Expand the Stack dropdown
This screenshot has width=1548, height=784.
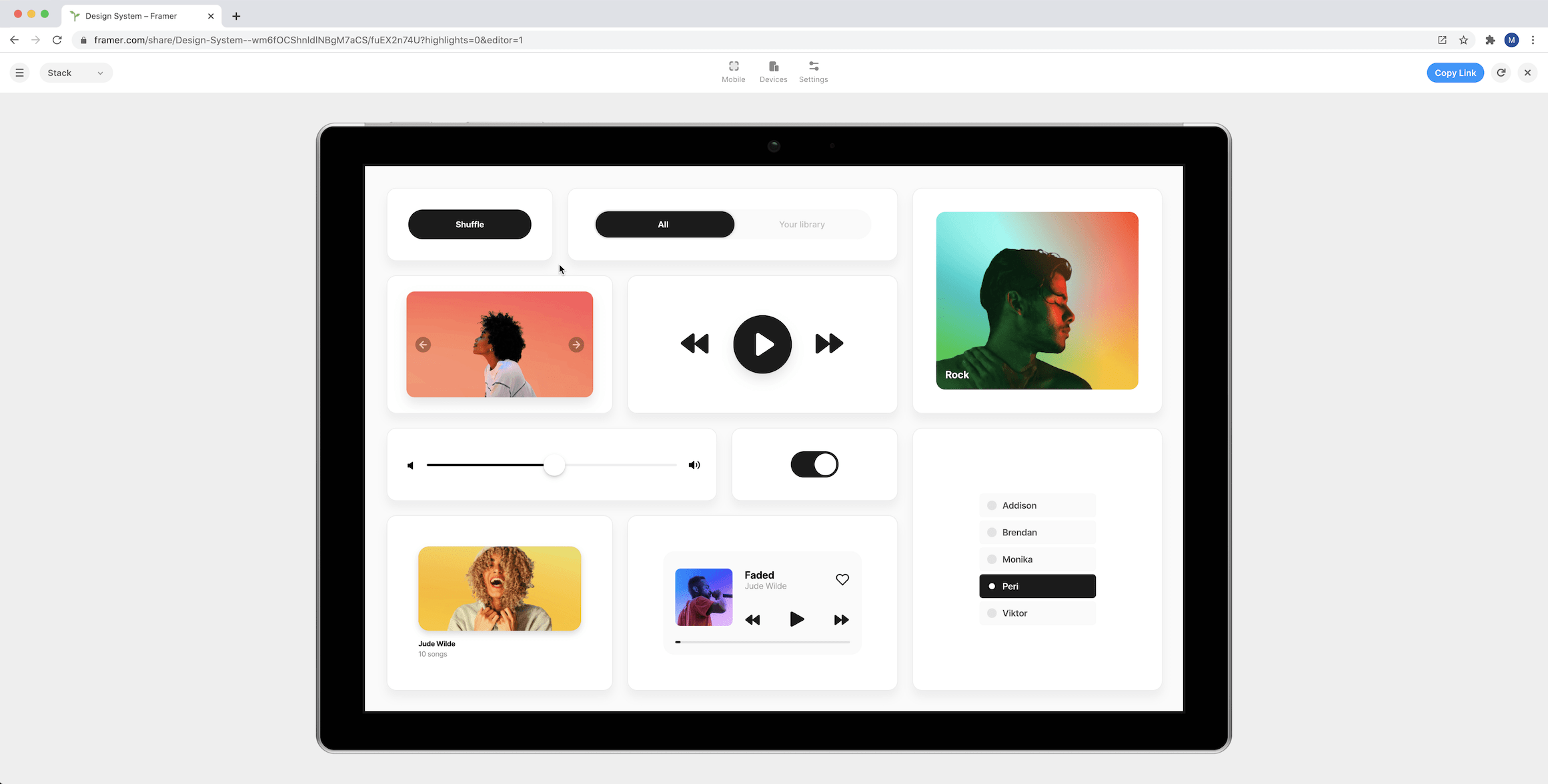pyautogui.click(x=75, y=73)
